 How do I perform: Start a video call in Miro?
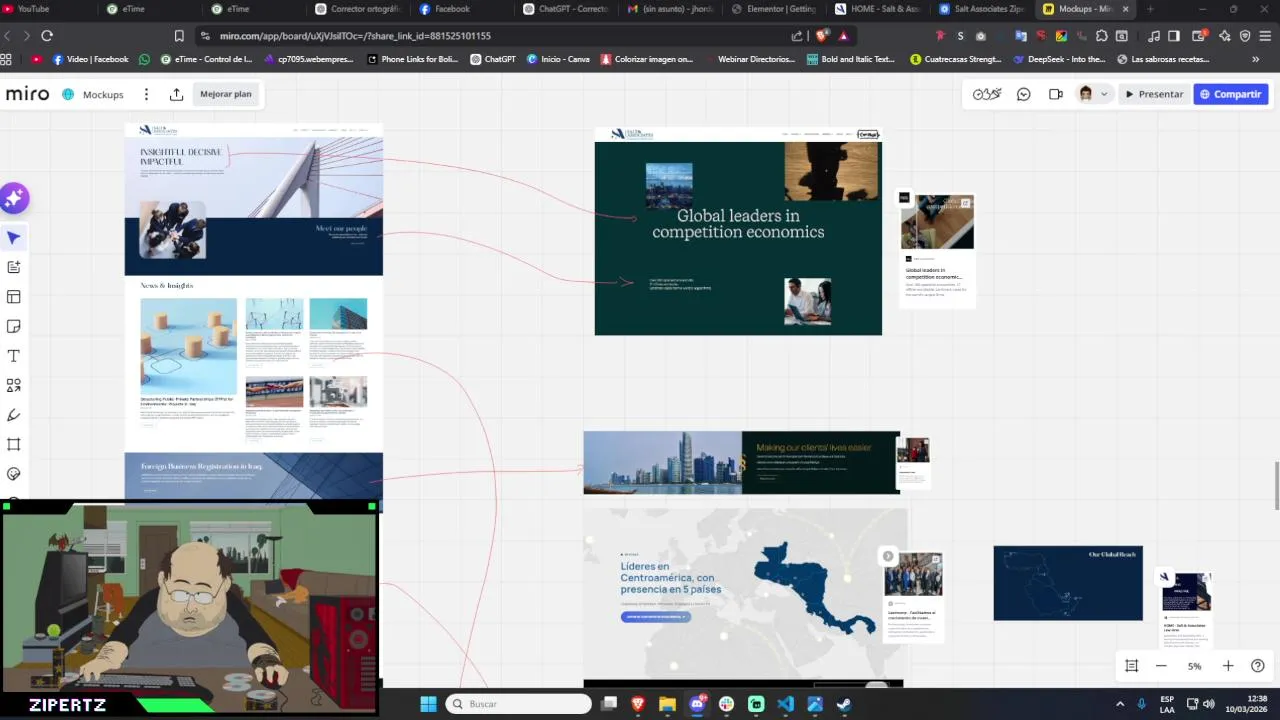[x=1055, y=94]
